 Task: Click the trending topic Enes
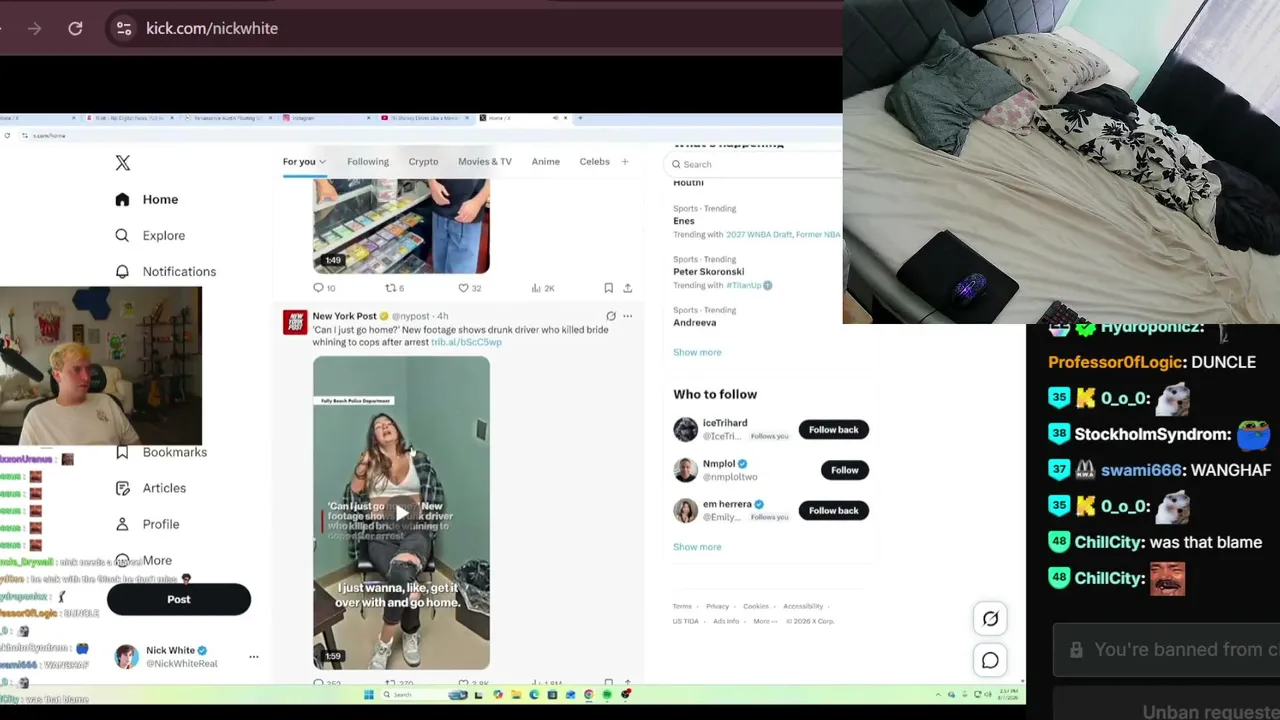click(684, 221)
